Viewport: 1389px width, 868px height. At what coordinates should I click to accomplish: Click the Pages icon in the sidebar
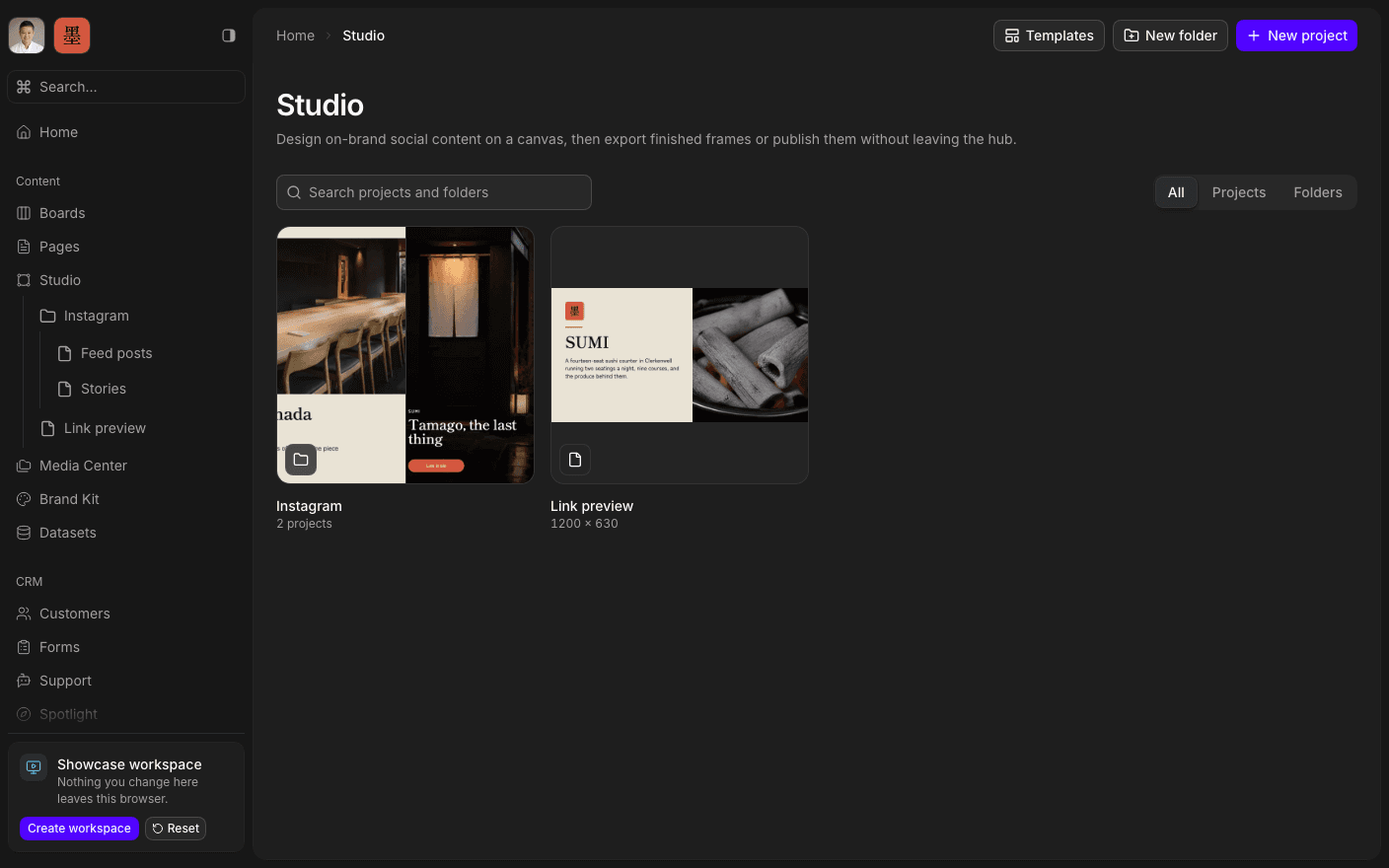(24, 247)
